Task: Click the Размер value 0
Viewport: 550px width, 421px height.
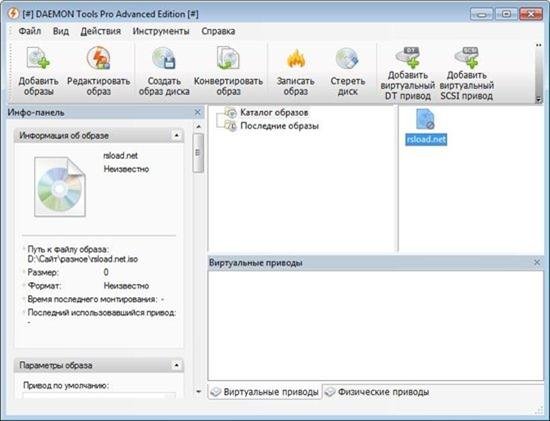Action: point(106,272)
